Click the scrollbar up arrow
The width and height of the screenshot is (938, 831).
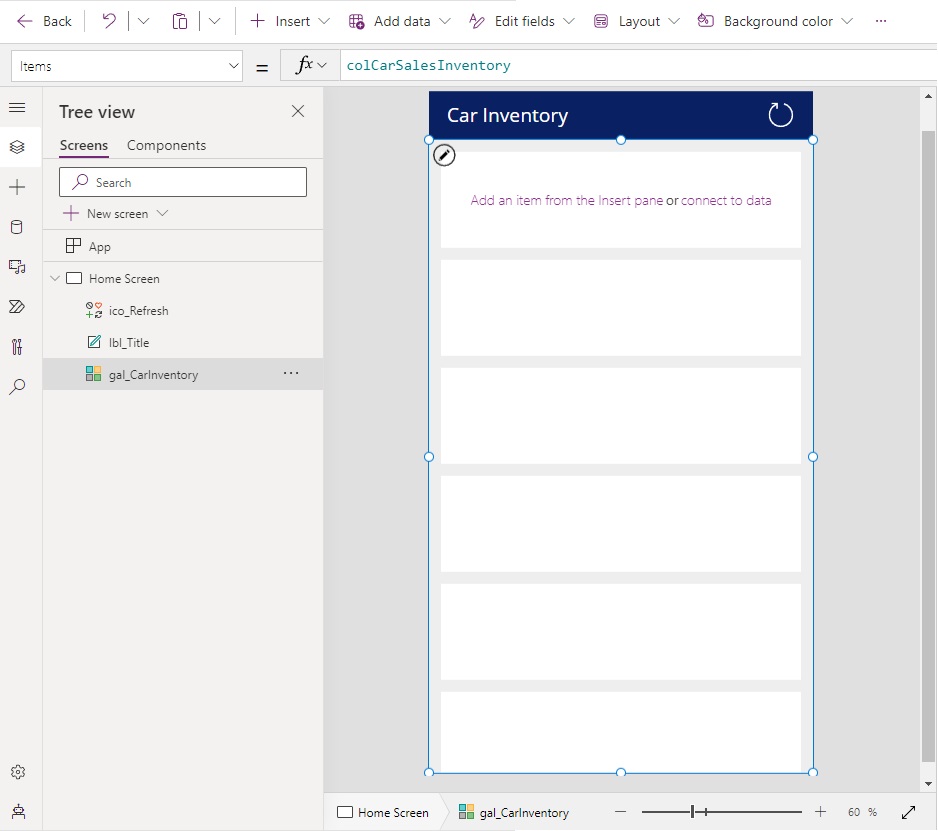tap(928, 96)
